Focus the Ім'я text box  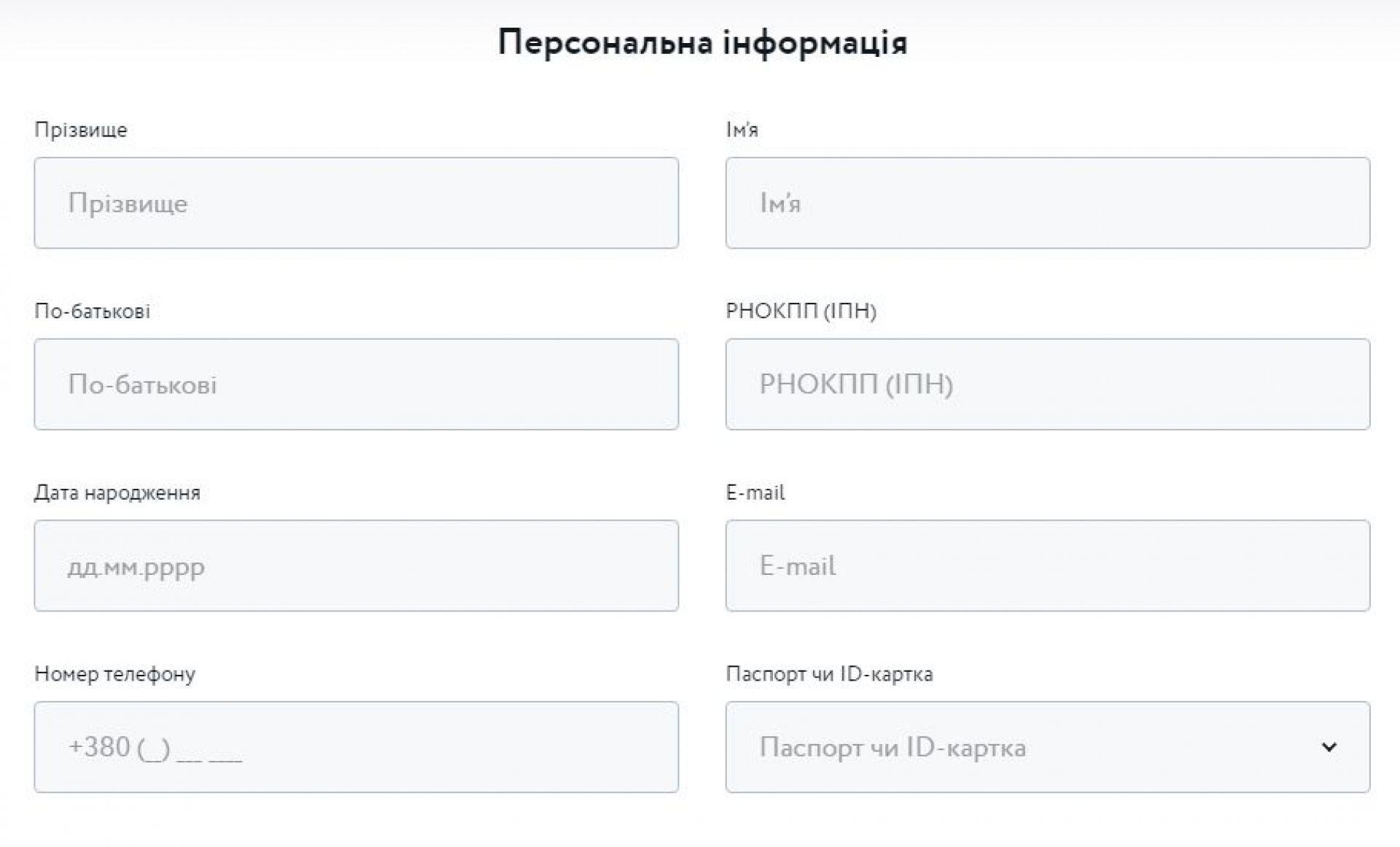[1047, 203]
